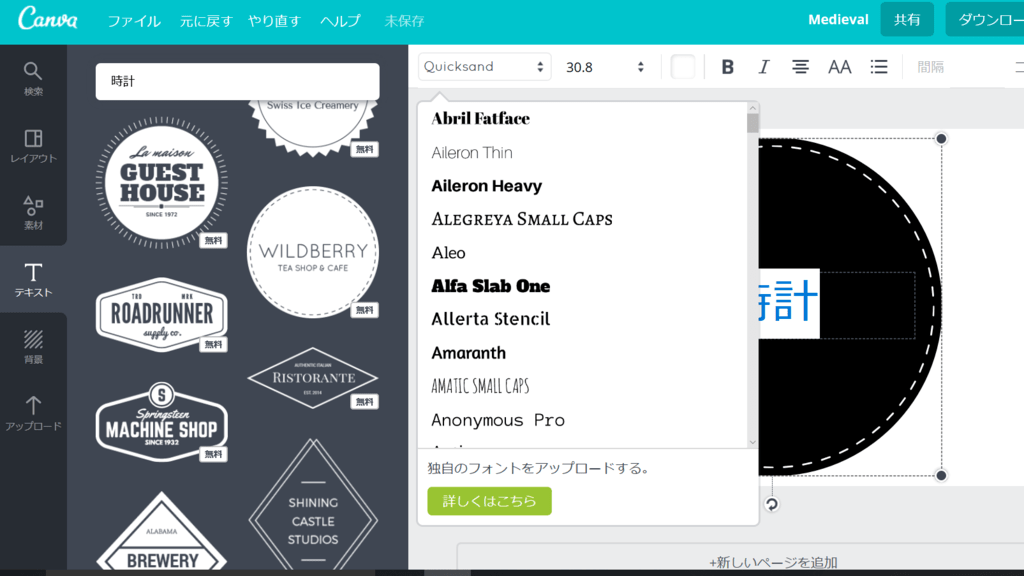
Task: Choose Aleo font
Action: 448,253
